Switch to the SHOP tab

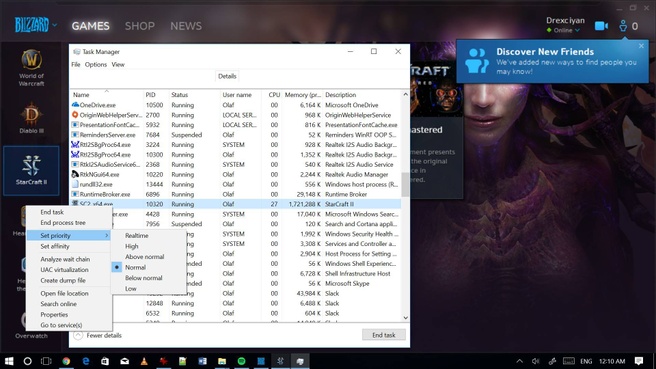tap(140, 26)
